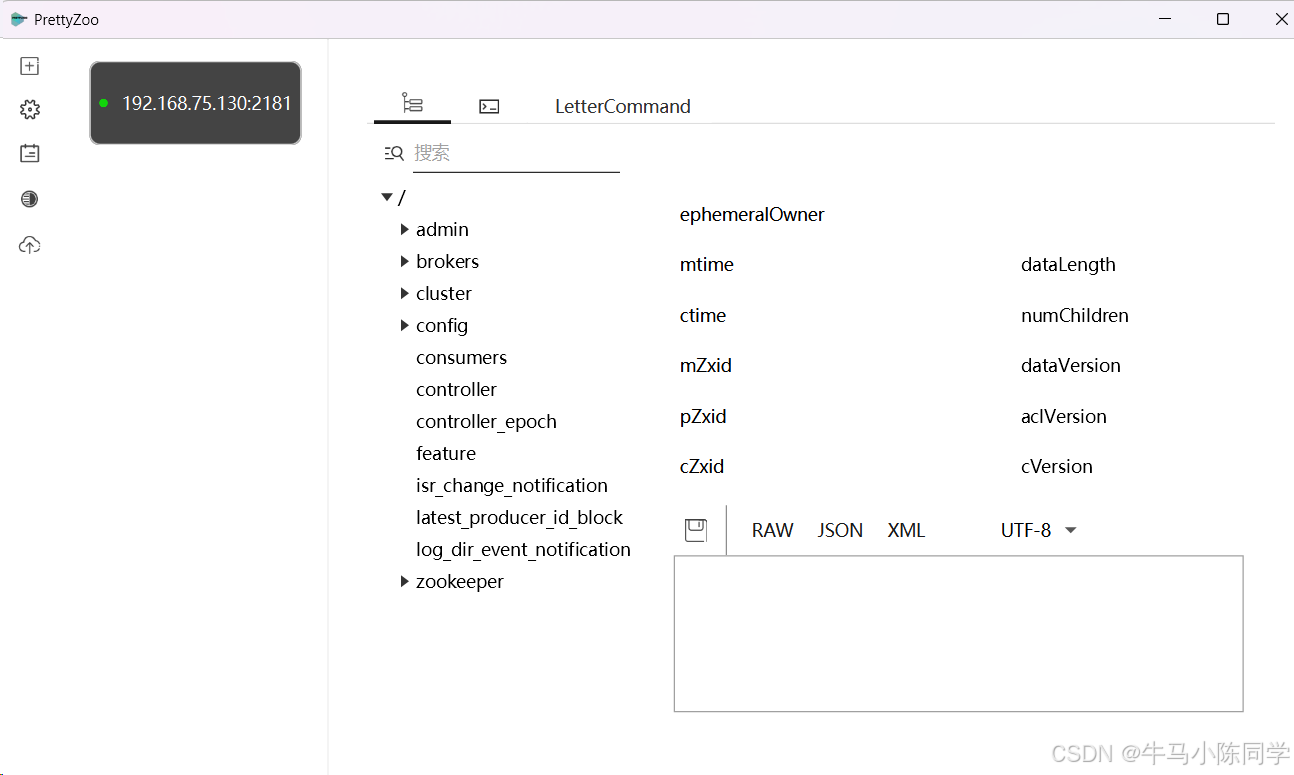Click the search filter icon beside search box
The height and width of the screenshot is (775, 1294).
pos(394,153)
